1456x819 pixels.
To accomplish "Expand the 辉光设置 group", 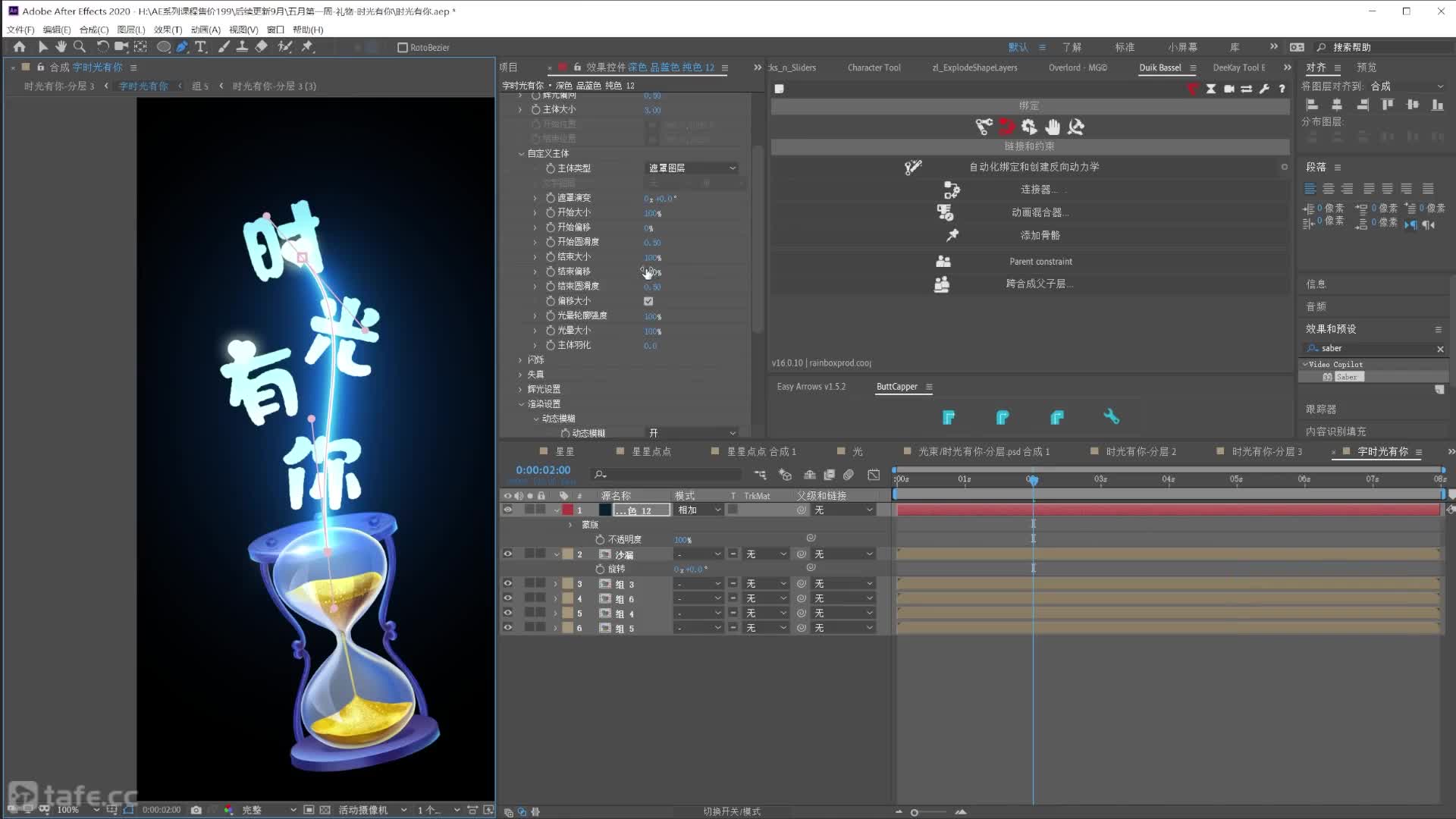I will 520,390.
